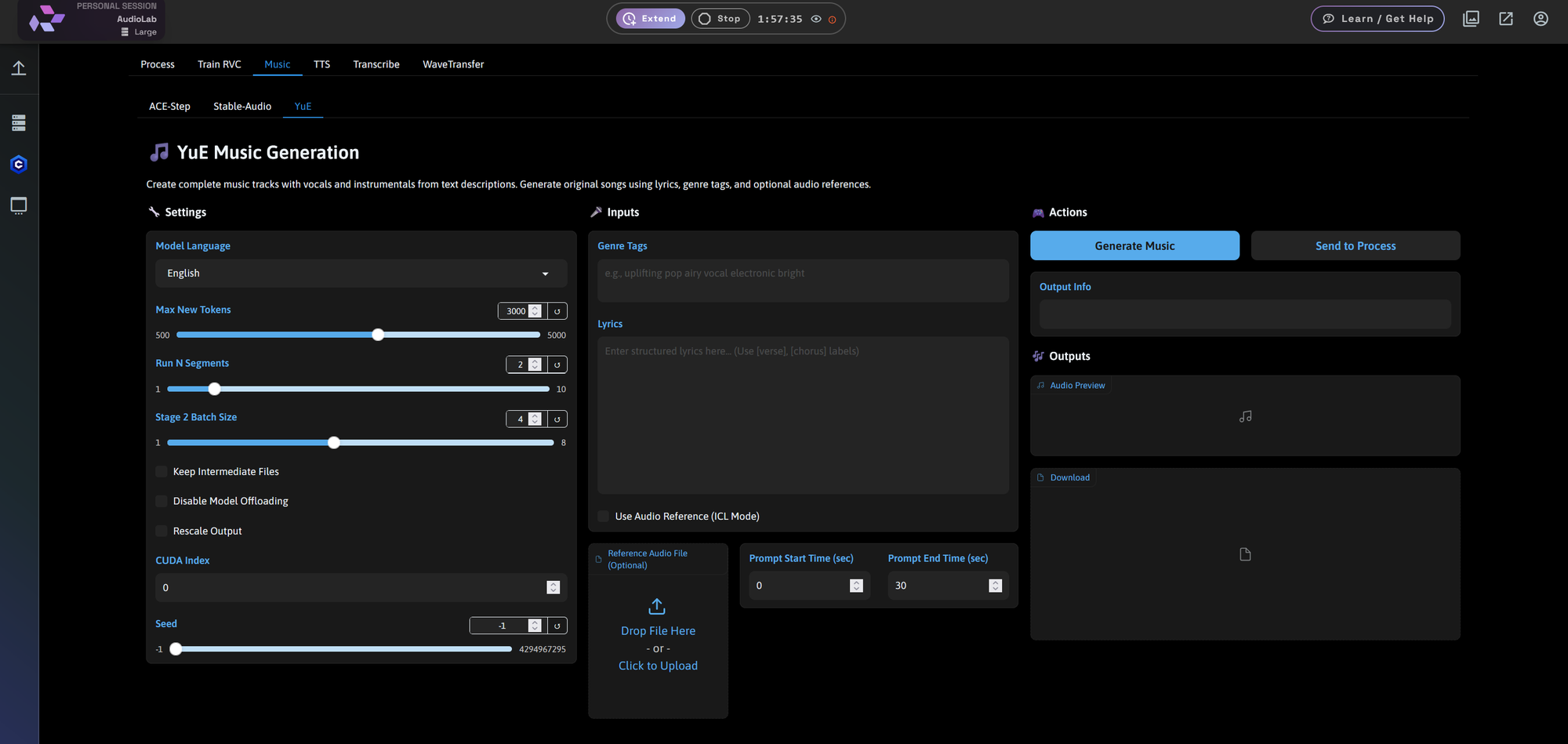Enable Use Audio Reference ICL Mode
This screenshot has height=744, width=1568.
click(x=603, y=516)
